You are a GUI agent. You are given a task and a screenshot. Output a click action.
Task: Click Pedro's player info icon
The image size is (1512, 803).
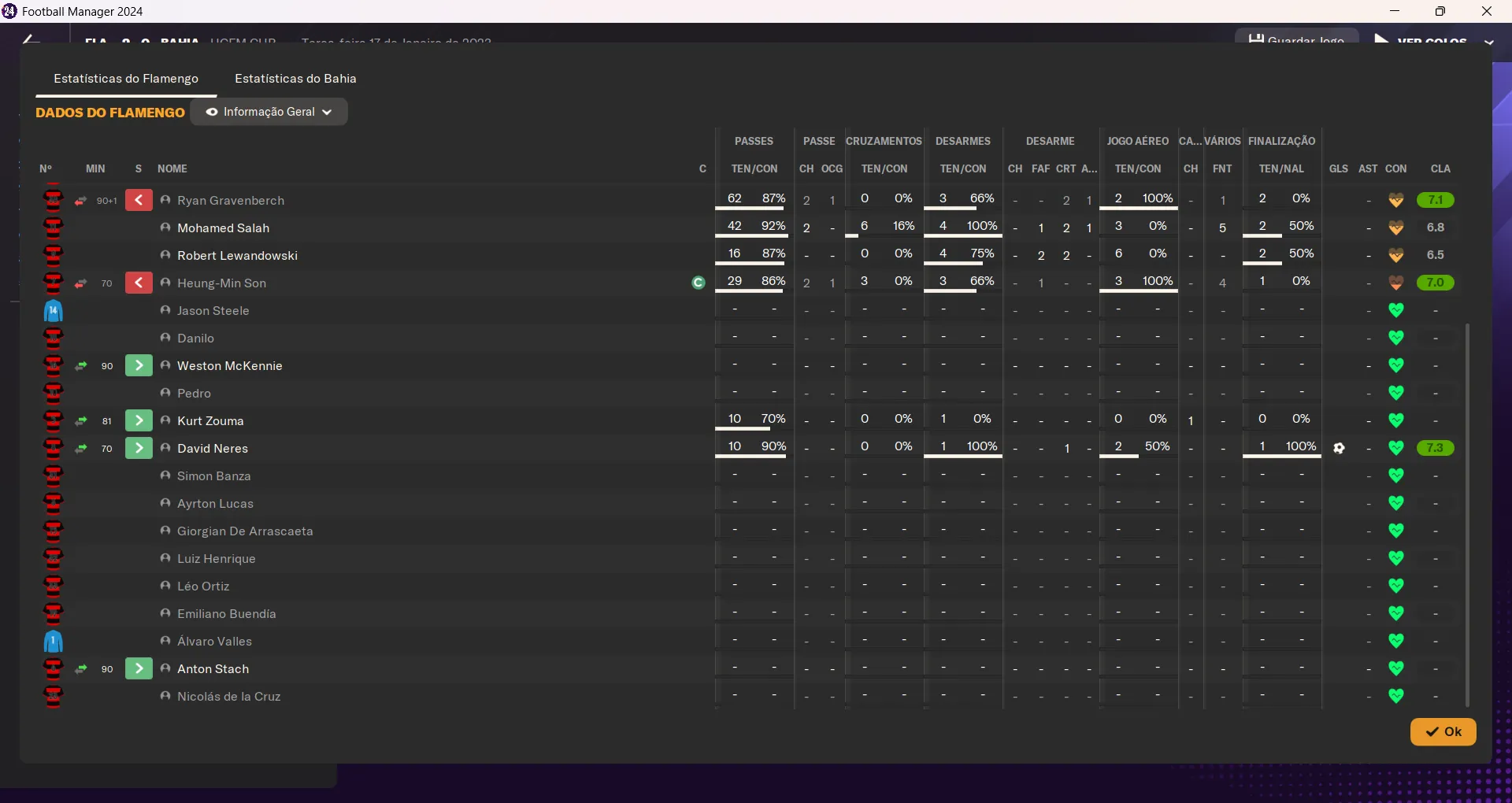tap(165, 393)
